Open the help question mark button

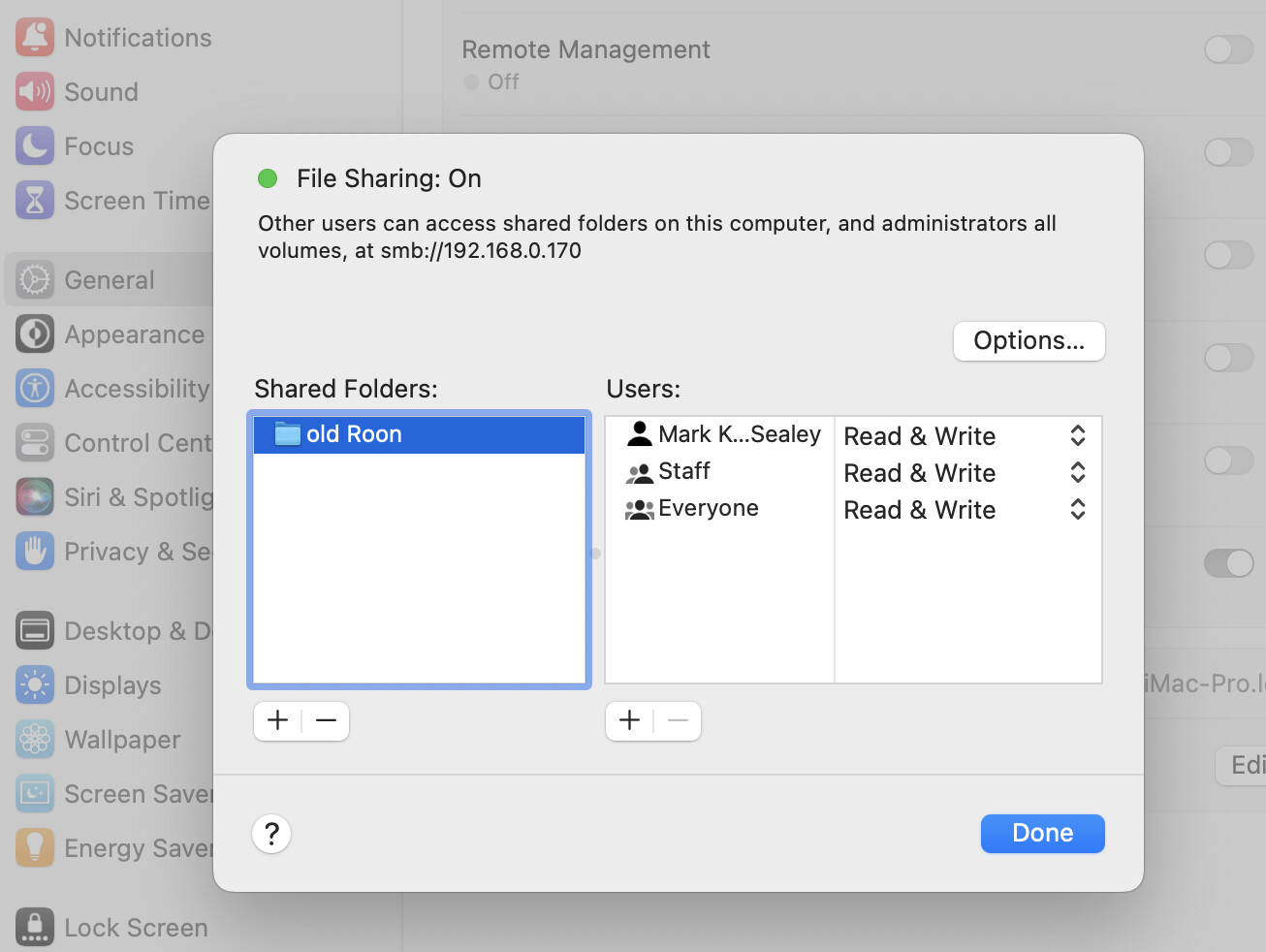pos(271,834)
